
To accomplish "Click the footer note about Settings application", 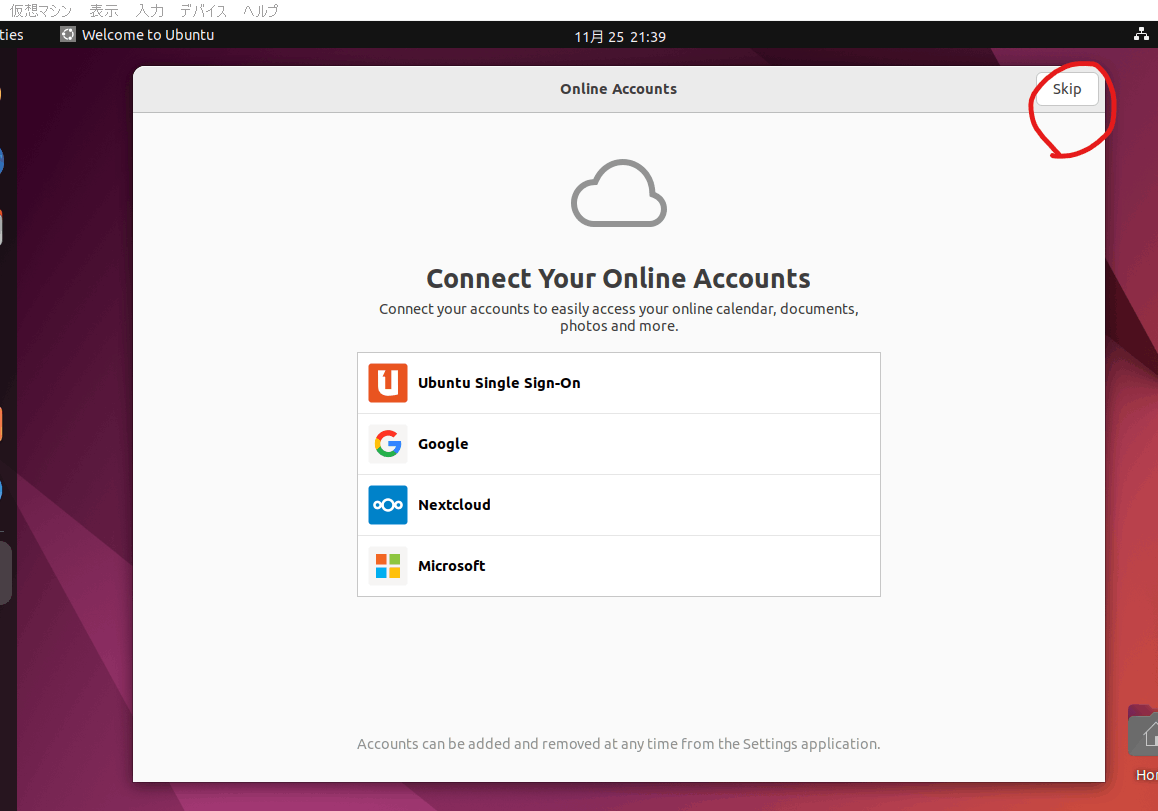I will (619, 744).
